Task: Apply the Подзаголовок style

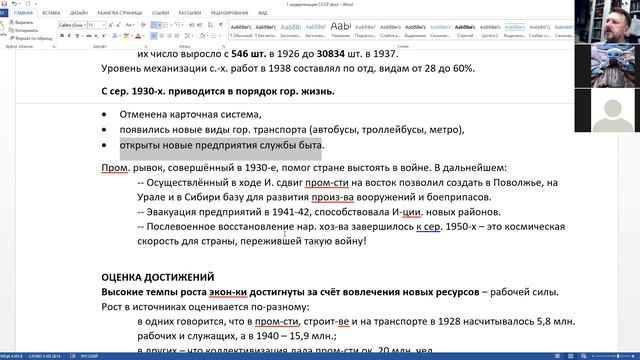Action: point(365,30)
